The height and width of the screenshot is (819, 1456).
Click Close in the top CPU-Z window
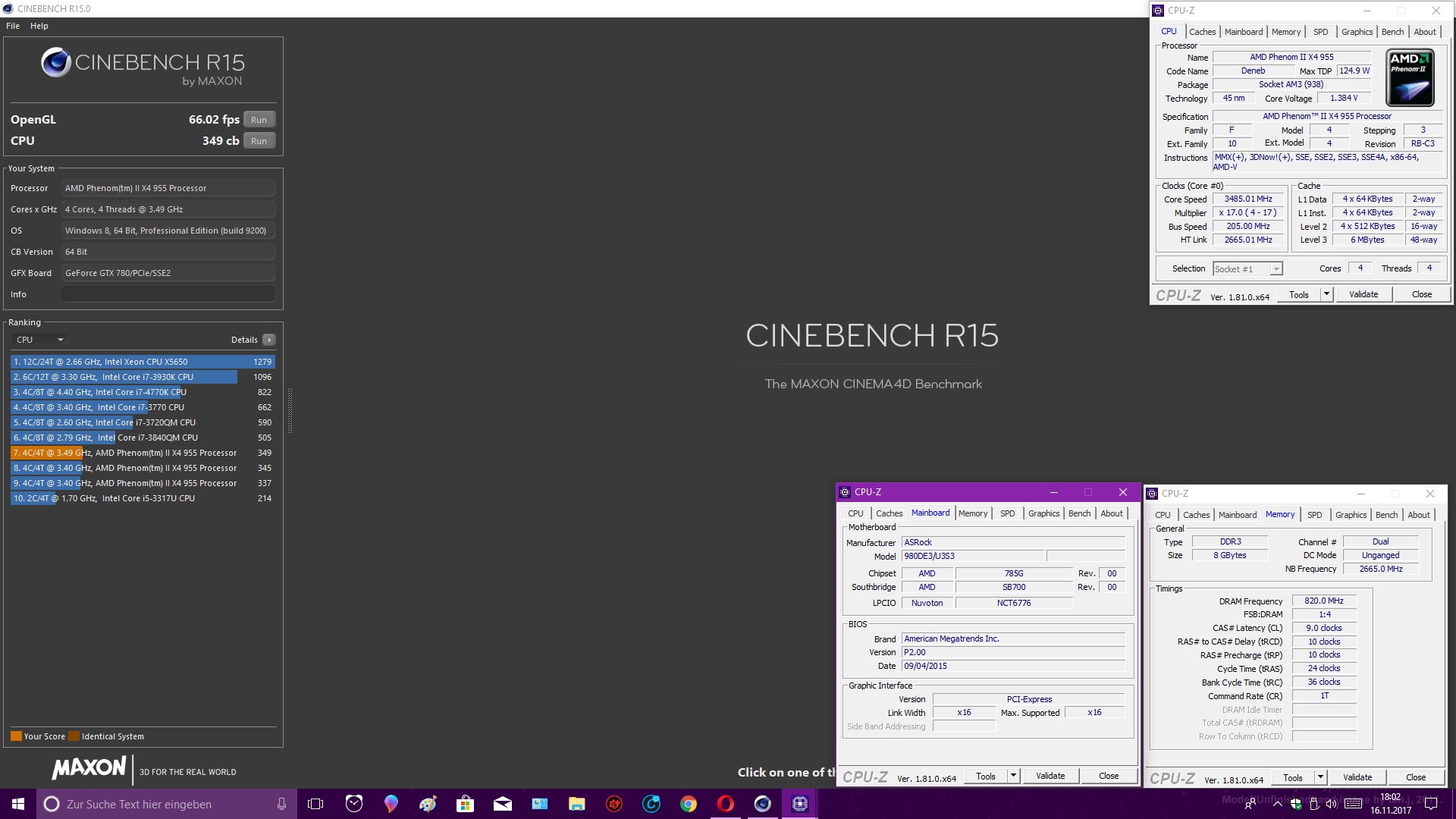pos(1422,294)
